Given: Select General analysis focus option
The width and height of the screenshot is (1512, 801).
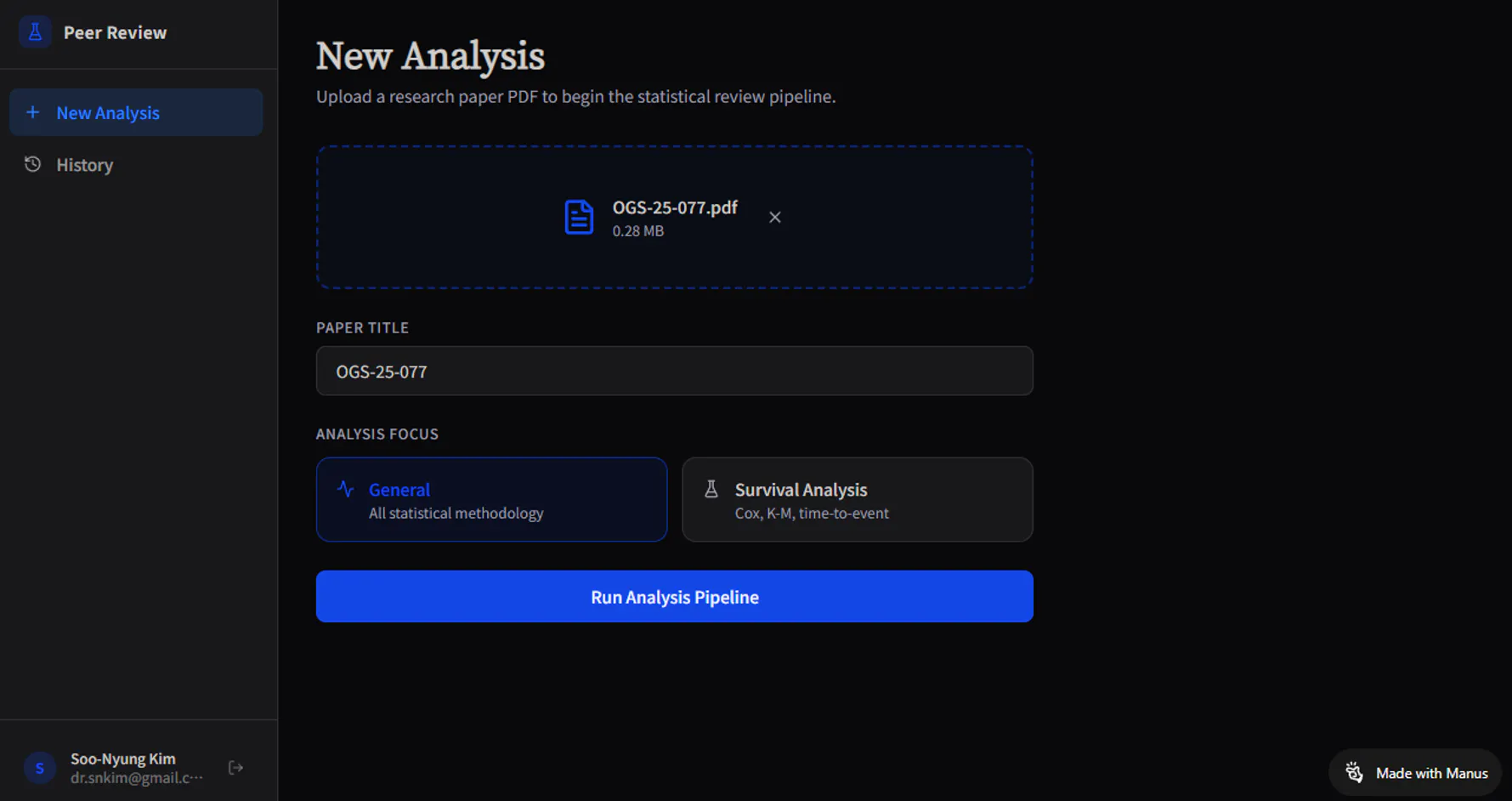Looking at the screenshot, I should [x=491, y=500].
